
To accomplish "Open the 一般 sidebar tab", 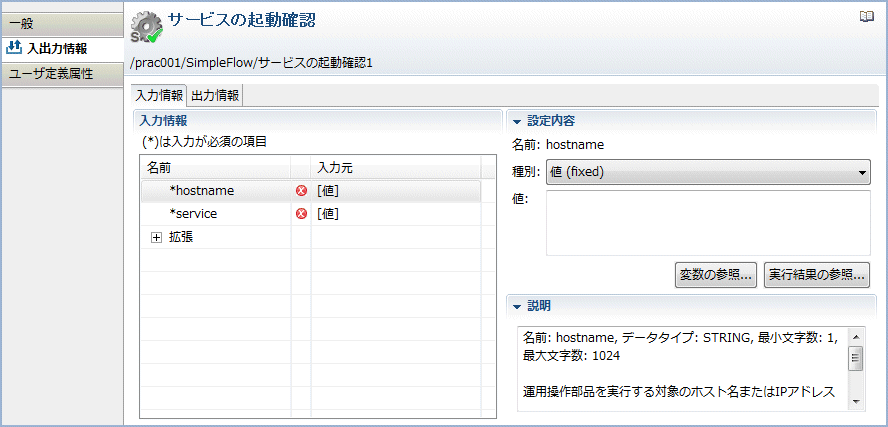I will click(x=62, y=24).
